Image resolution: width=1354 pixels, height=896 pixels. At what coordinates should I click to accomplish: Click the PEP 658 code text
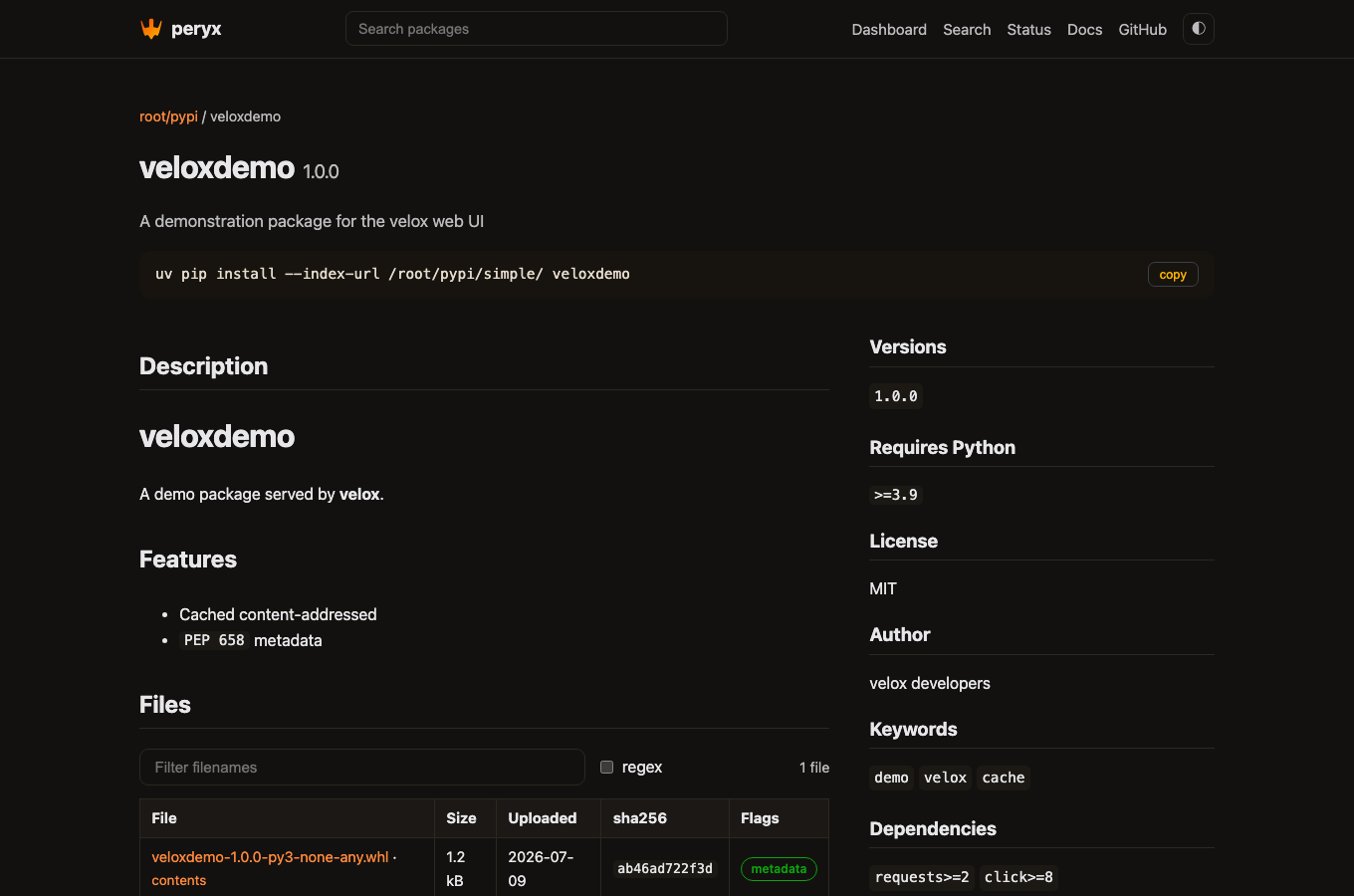(214, 640)
